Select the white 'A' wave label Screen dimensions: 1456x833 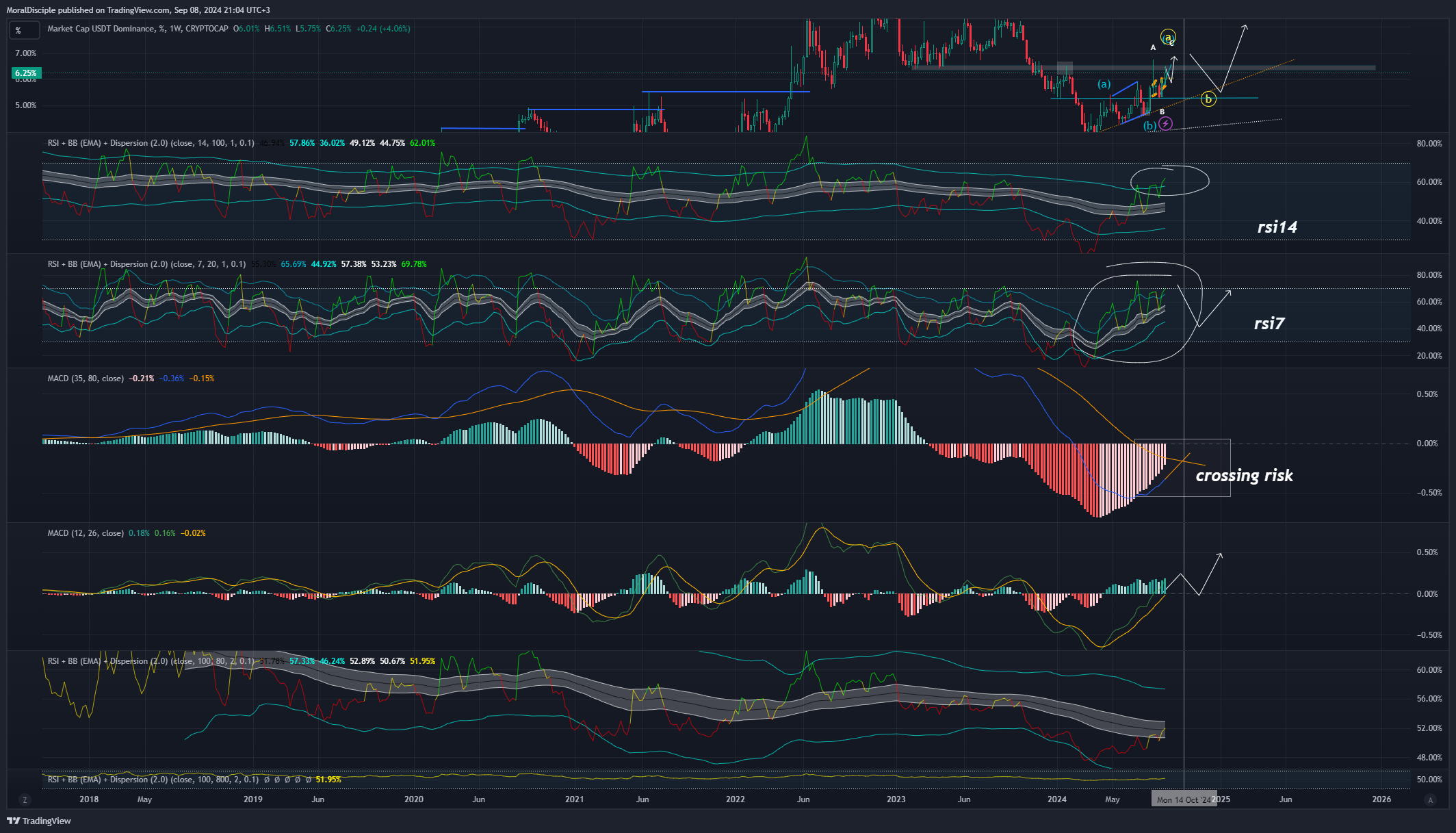1153,48
